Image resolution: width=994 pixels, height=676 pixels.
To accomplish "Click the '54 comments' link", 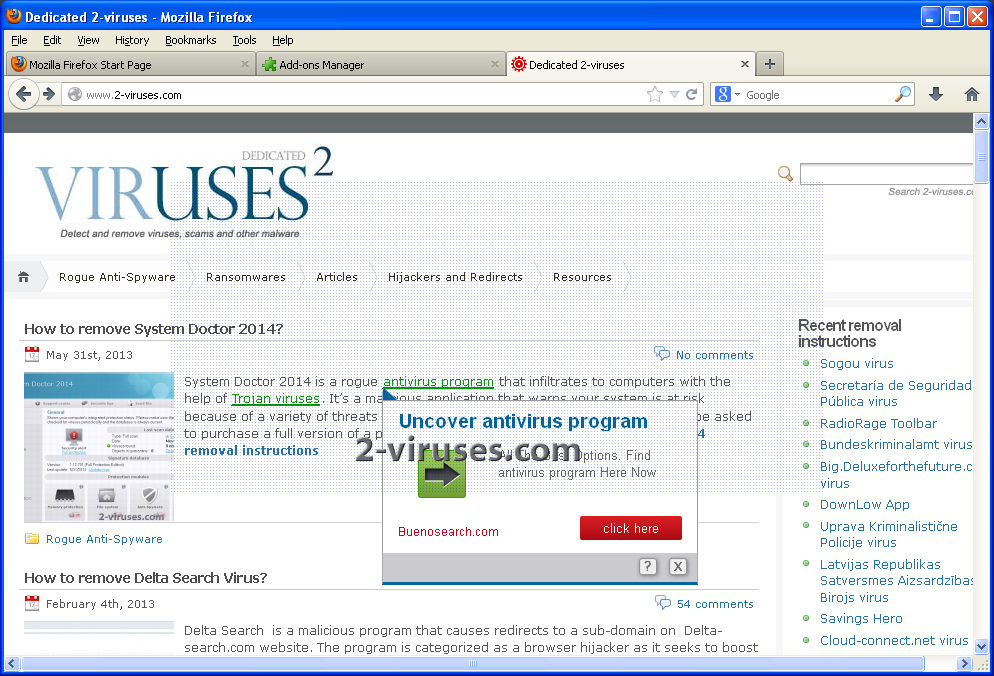I will [715, 604].
